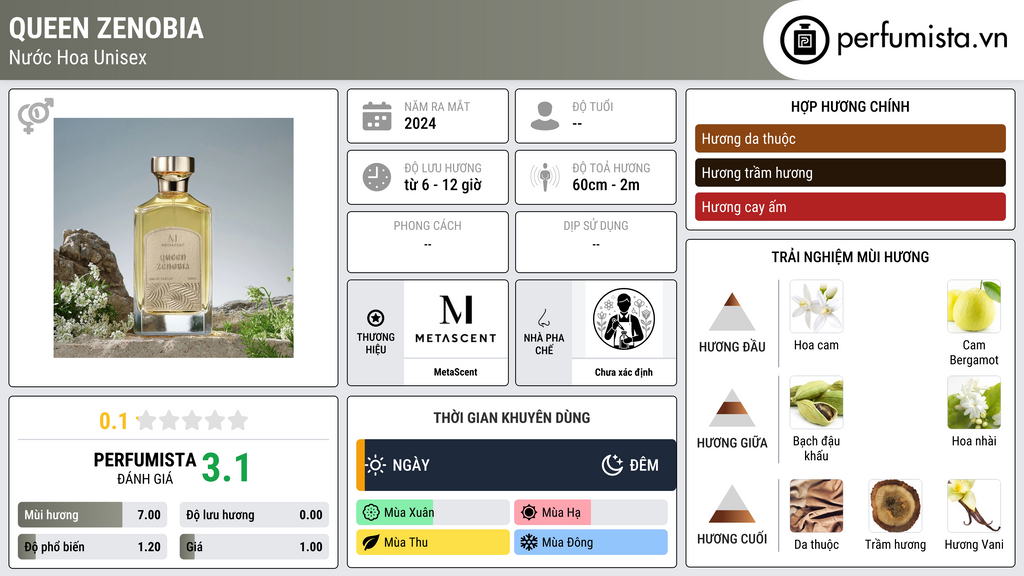Click the five-star rating row
The width and height of the screenshot is (1024, 576).
click(192, 420)
